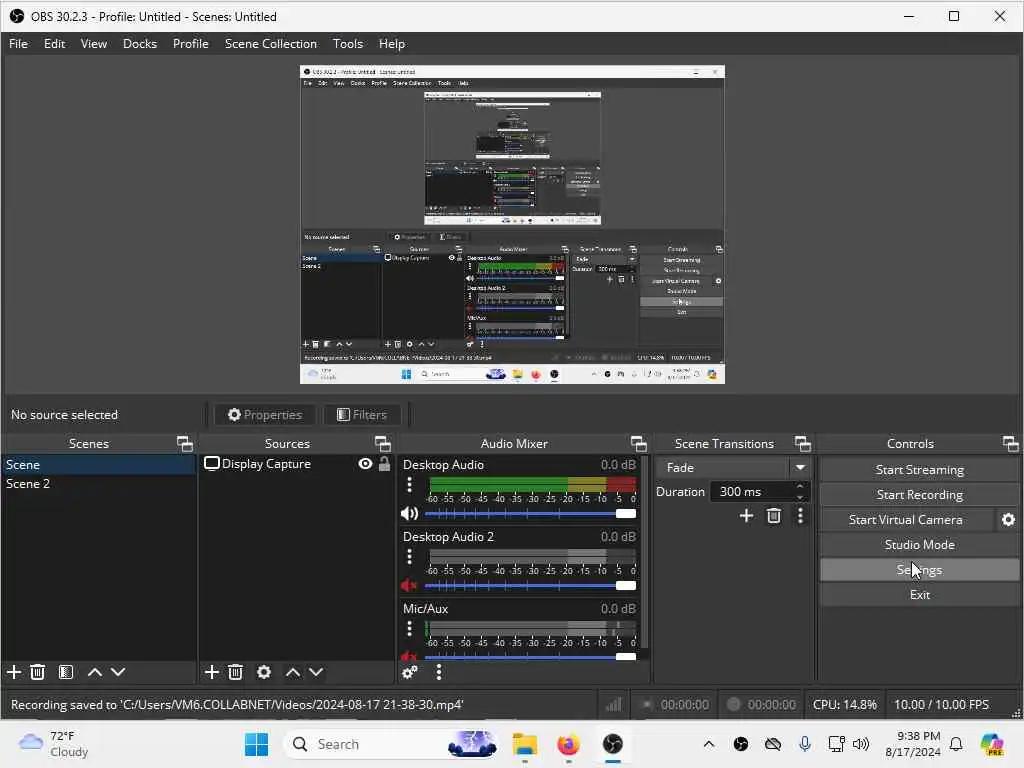Show hidden system tray icons chevron

point(709,744)
